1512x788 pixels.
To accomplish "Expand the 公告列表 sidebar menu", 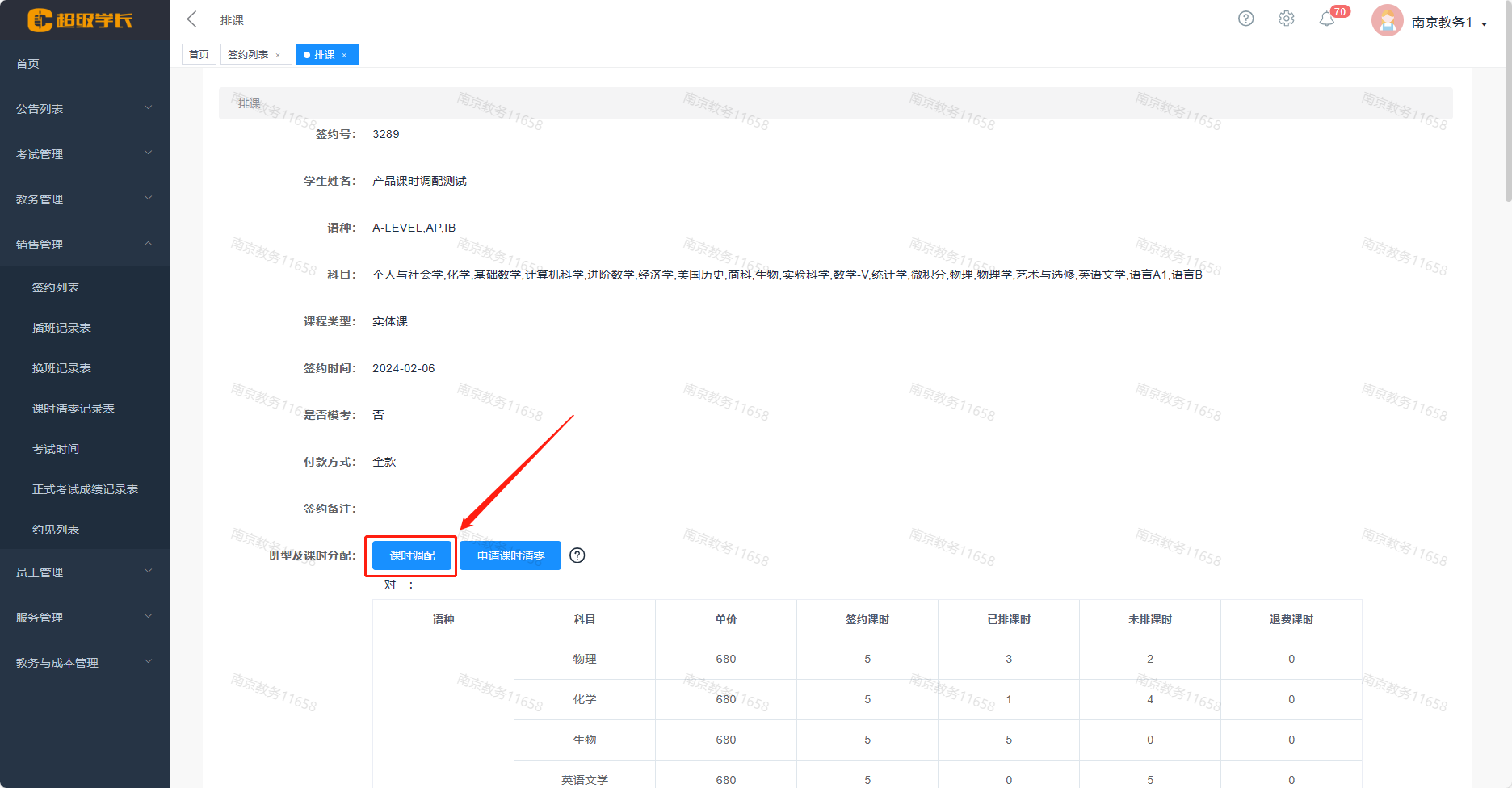I will 85,109.
